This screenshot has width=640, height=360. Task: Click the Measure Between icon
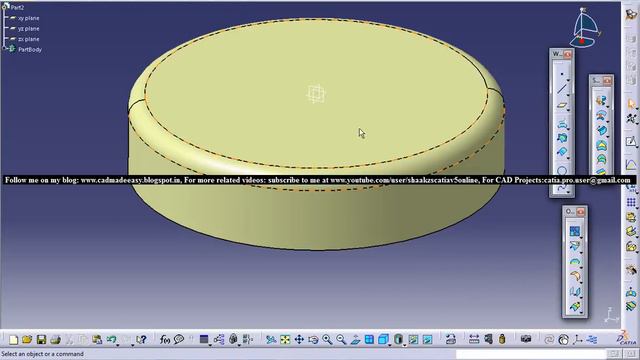474,340
